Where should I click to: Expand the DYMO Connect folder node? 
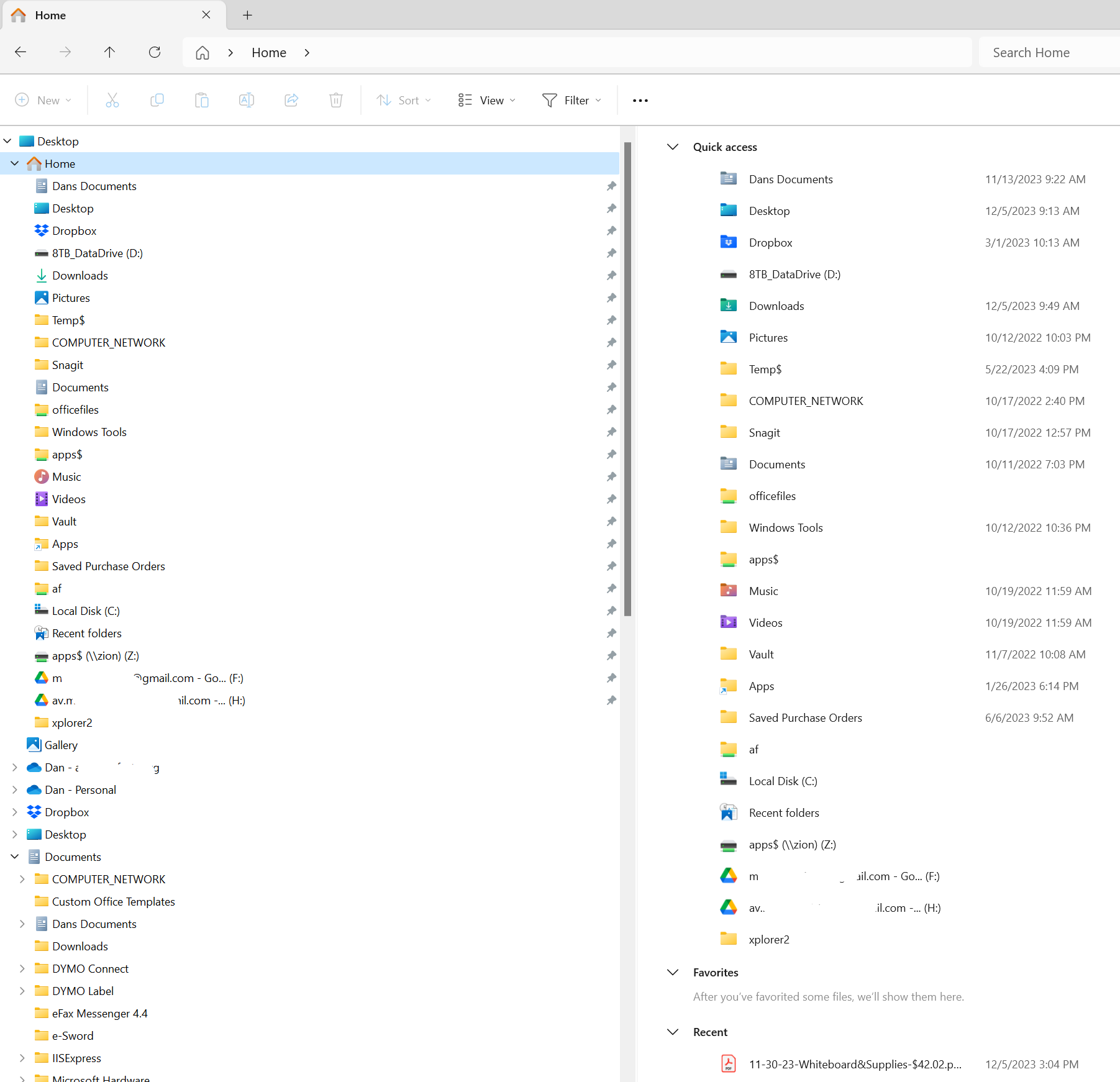click(22, 968)
